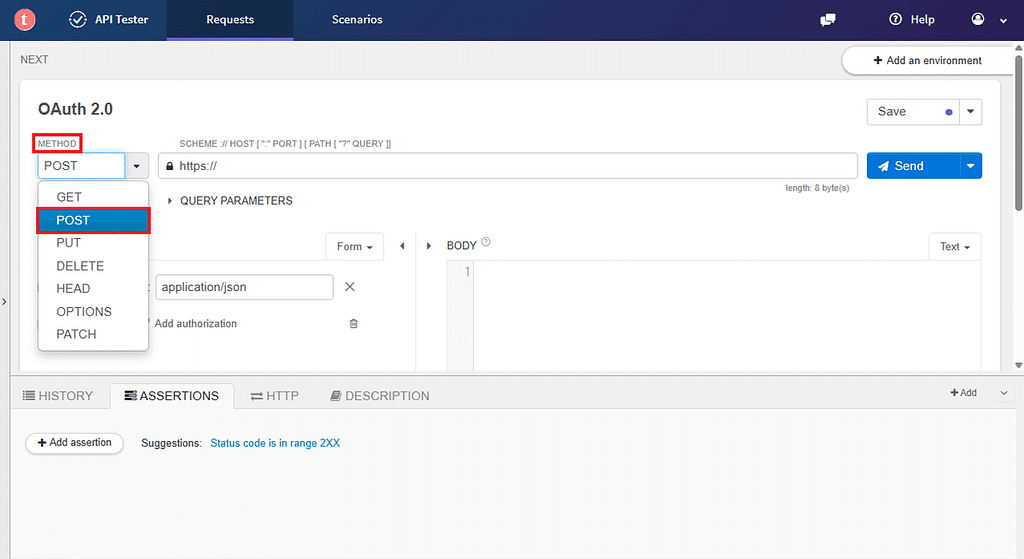Select PATCH from method list
The width and height of the screenshot is (1024, 559).
click(93, 334)
